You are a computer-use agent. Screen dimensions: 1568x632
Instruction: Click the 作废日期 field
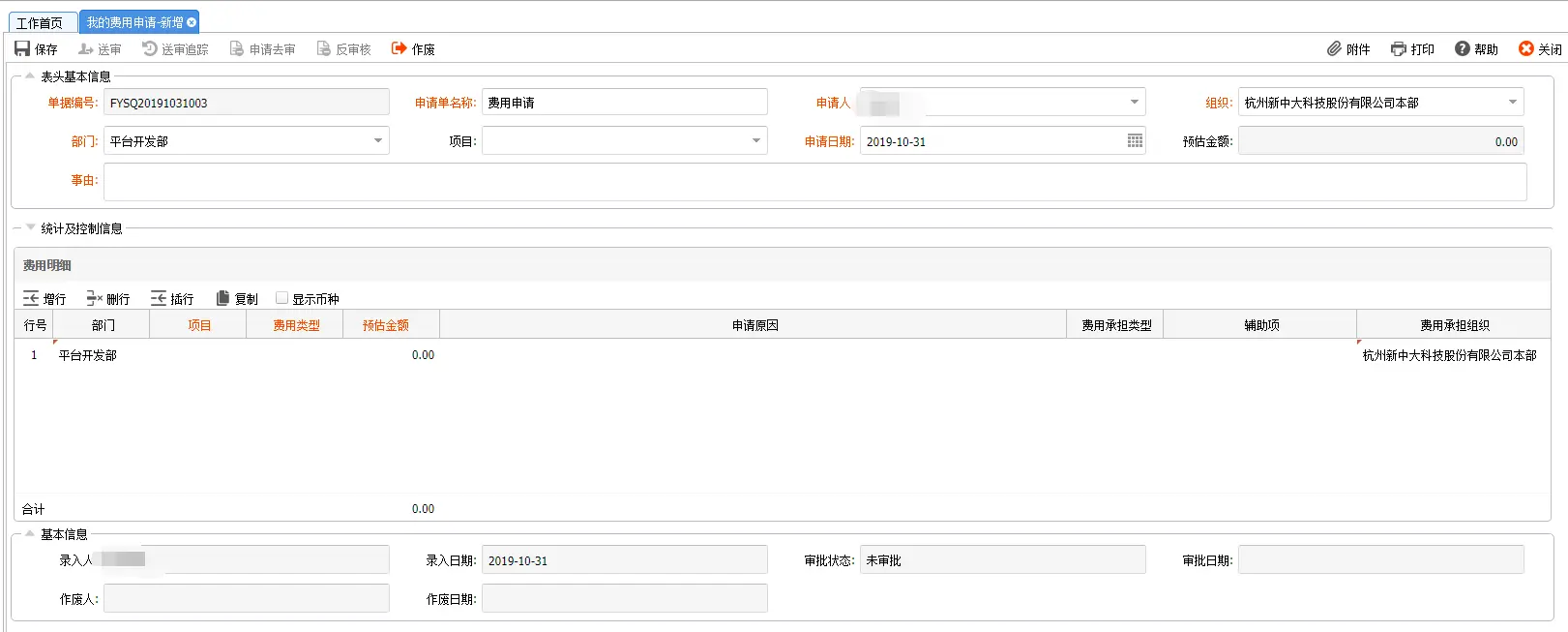click(x=624, y=598)
